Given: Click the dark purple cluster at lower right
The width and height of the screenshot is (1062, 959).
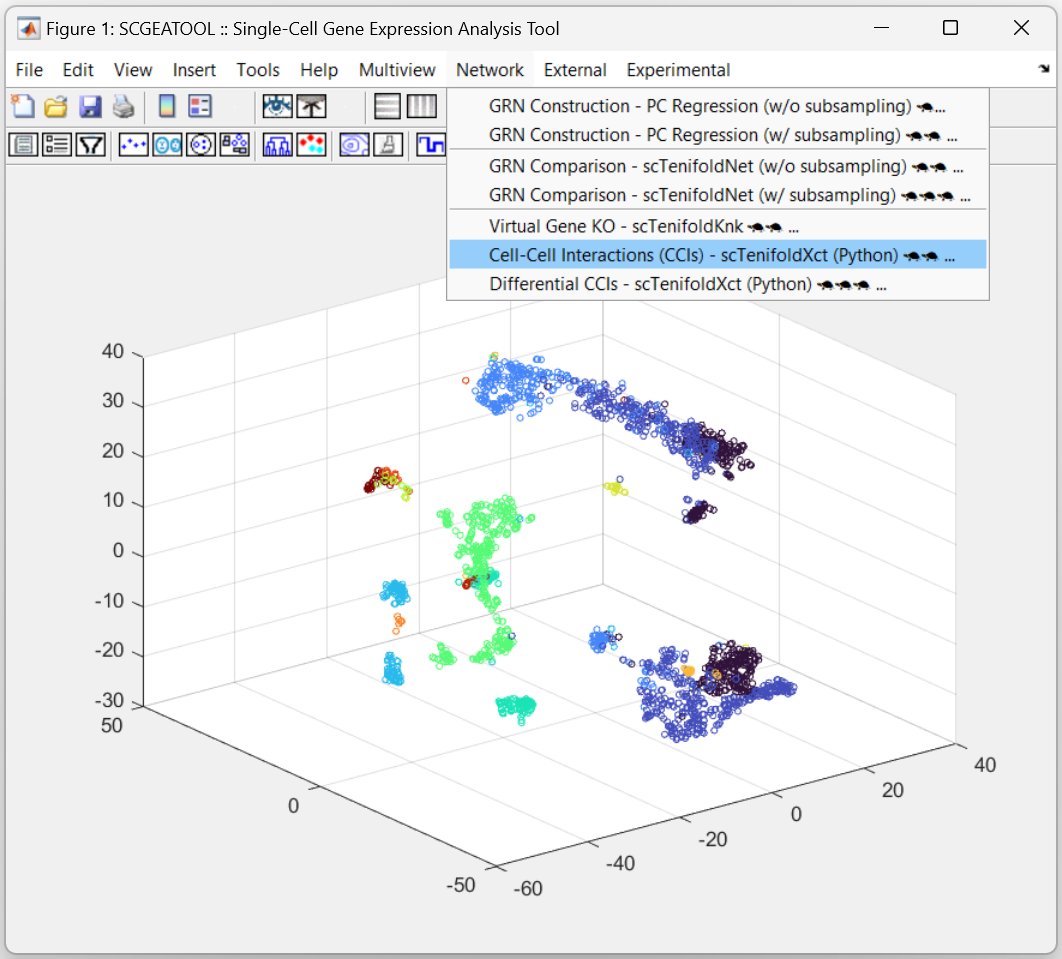Looking at the screenshot, I should click(733, 667).
